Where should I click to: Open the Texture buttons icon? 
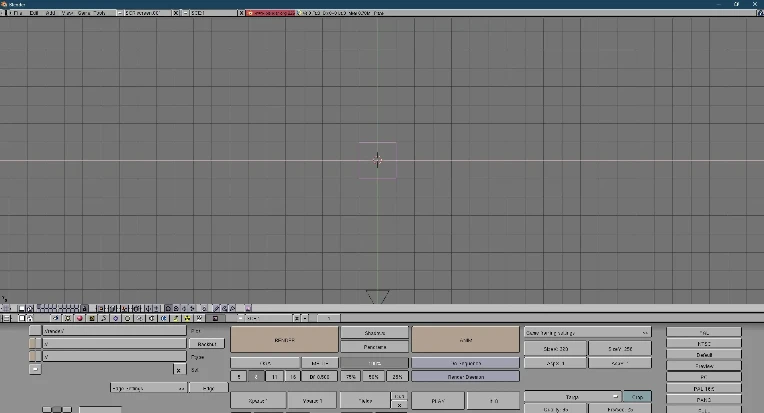[x=91, y=318]
